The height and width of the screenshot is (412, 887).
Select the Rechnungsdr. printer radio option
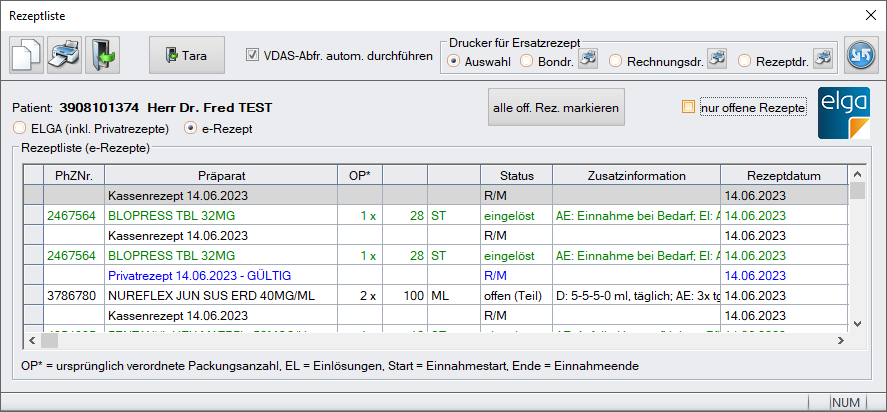pos(615,62)
